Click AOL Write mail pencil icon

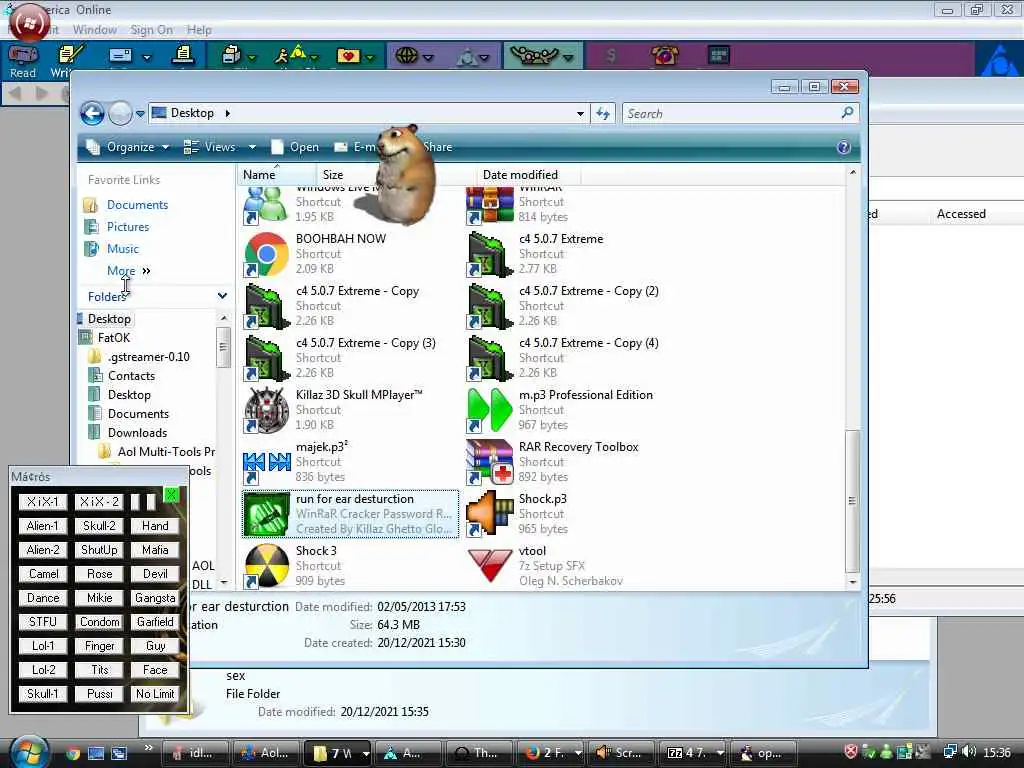(x=70, y=55)
